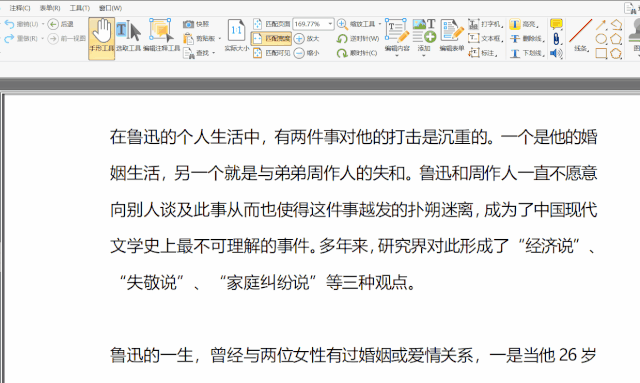Open the Edit Form (编辑表单) tool
This screenshot has height=383, width=640.
[452, 35]
